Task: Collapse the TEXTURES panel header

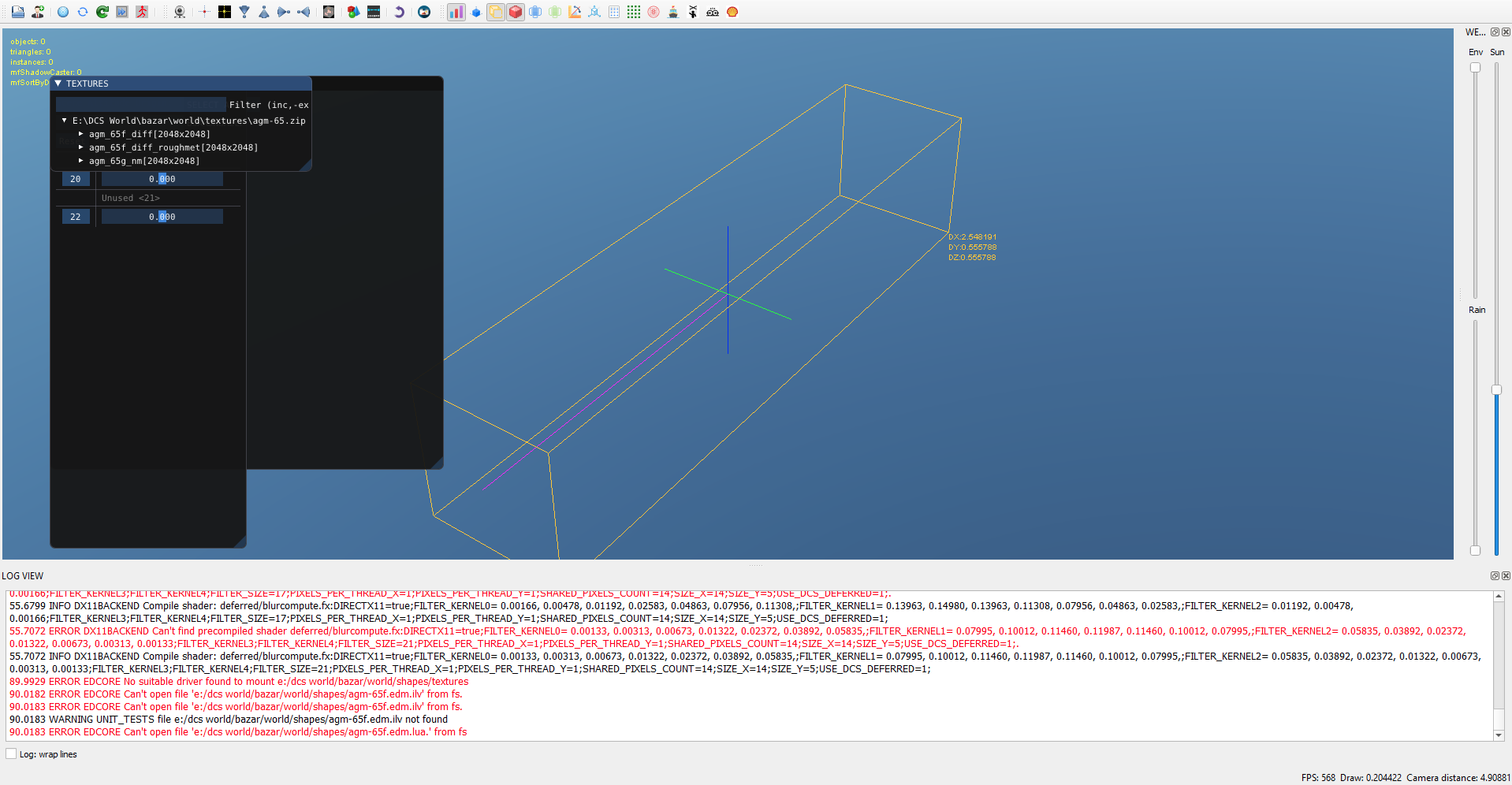Action: point(58,83)
